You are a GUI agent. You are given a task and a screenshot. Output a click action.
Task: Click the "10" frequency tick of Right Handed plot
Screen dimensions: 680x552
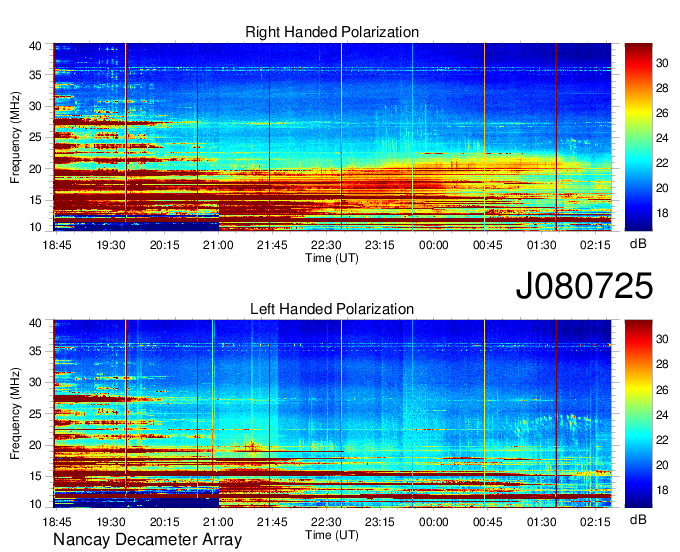pyautogui.click(x=35, y=227)
